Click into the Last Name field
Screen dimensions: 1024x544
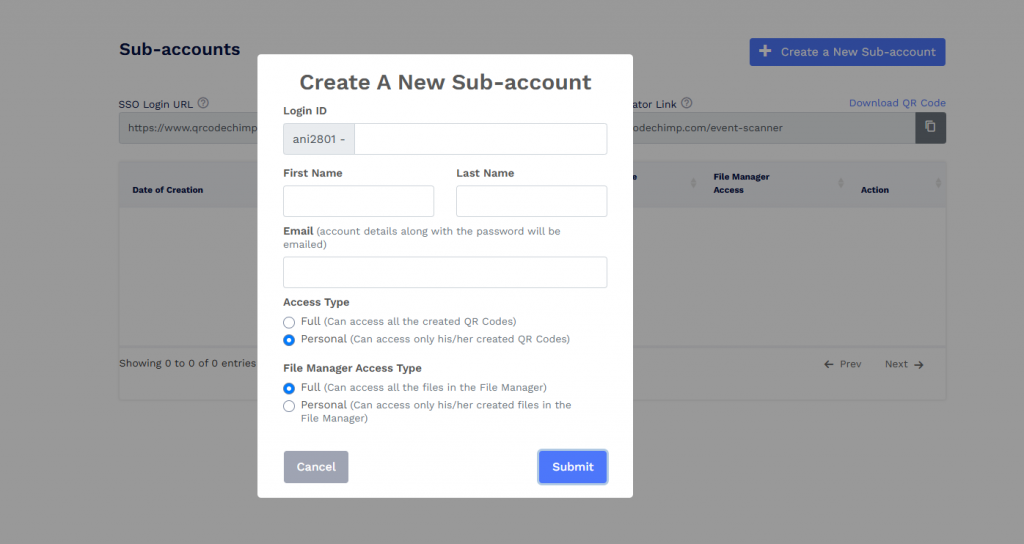[x=532, y=201]
